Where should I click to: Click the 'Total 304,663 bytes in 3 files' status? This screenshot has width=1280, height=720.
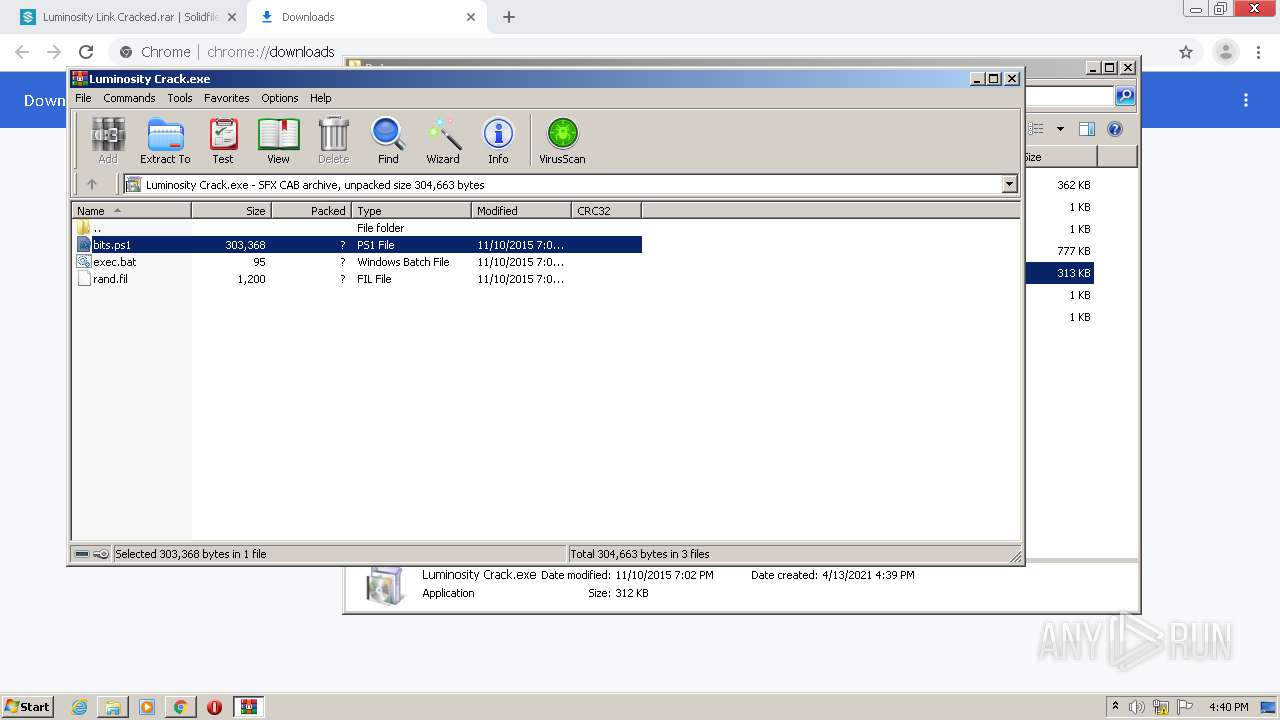click(x=640, y=554)
